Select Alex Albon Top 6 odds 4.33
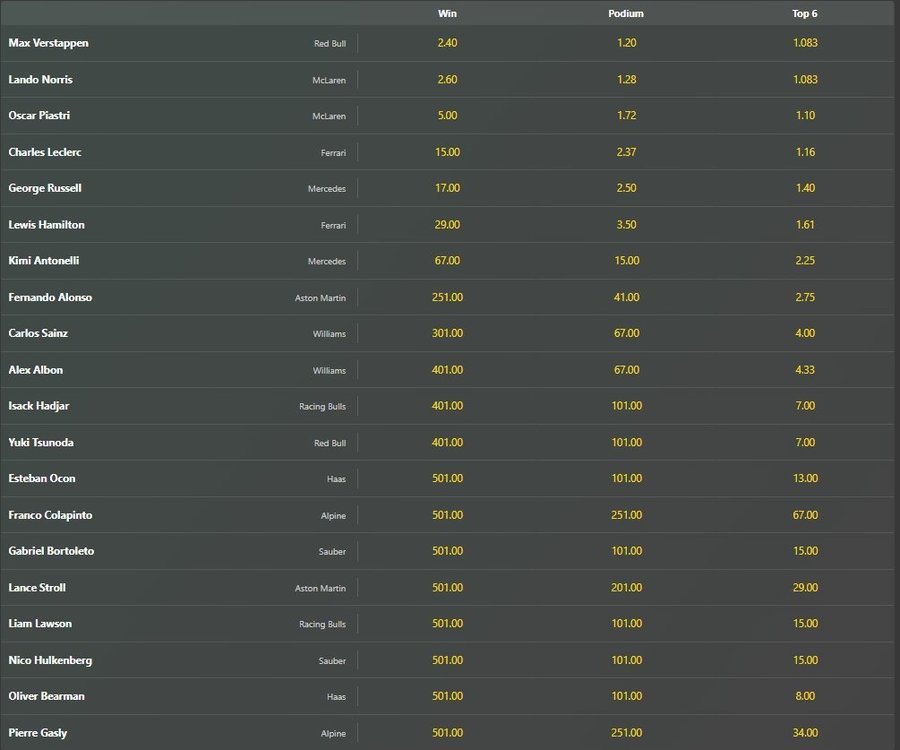This screenshot has height=750, width=900. click(x=805, y=370)
